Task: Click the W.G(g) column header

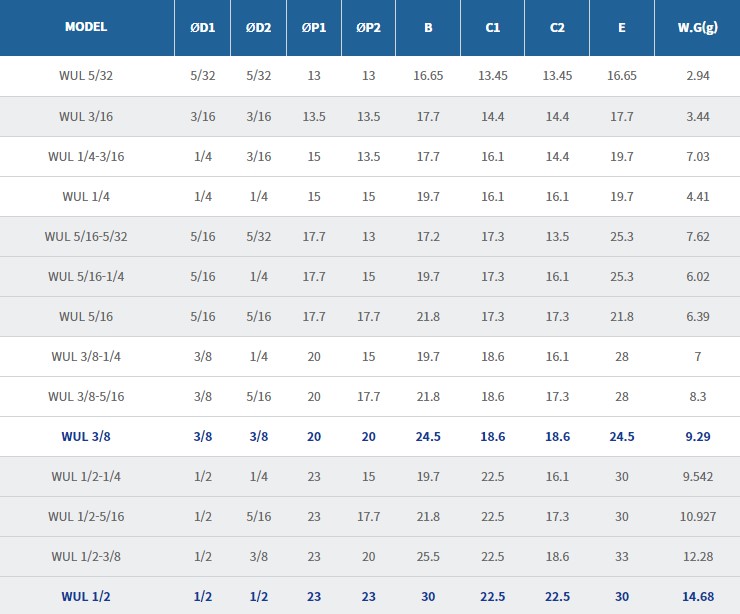Action: tap(697, 27)
